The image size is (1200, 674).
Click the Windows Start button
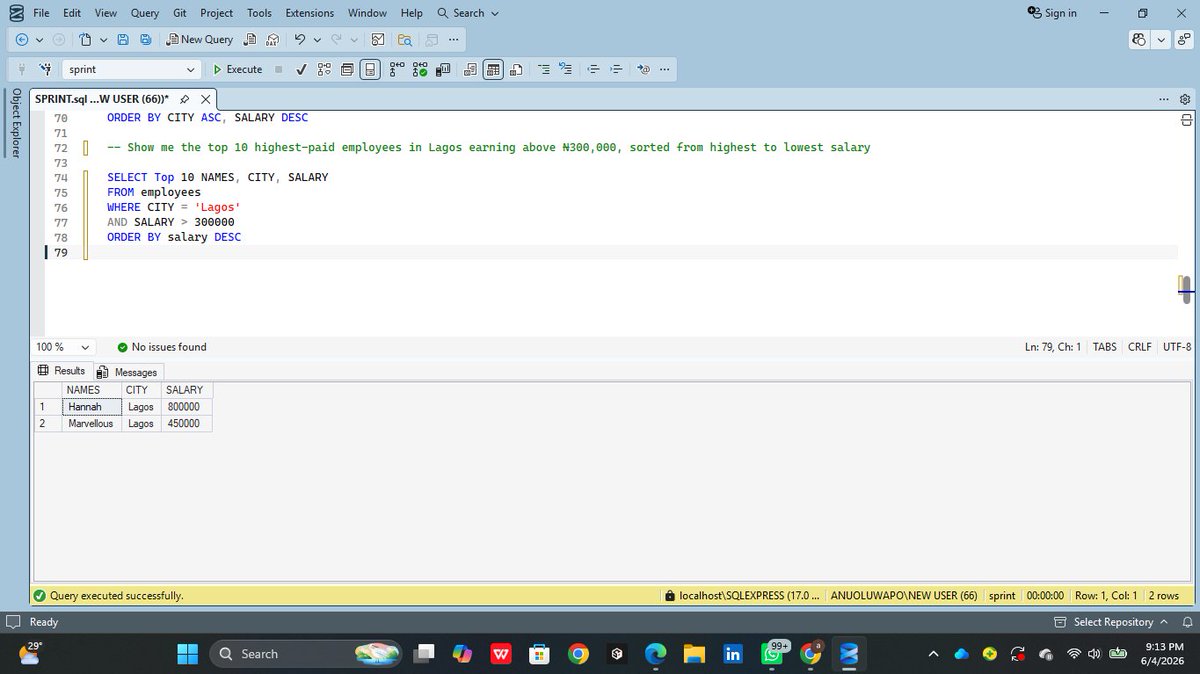[x=188, y=653]
